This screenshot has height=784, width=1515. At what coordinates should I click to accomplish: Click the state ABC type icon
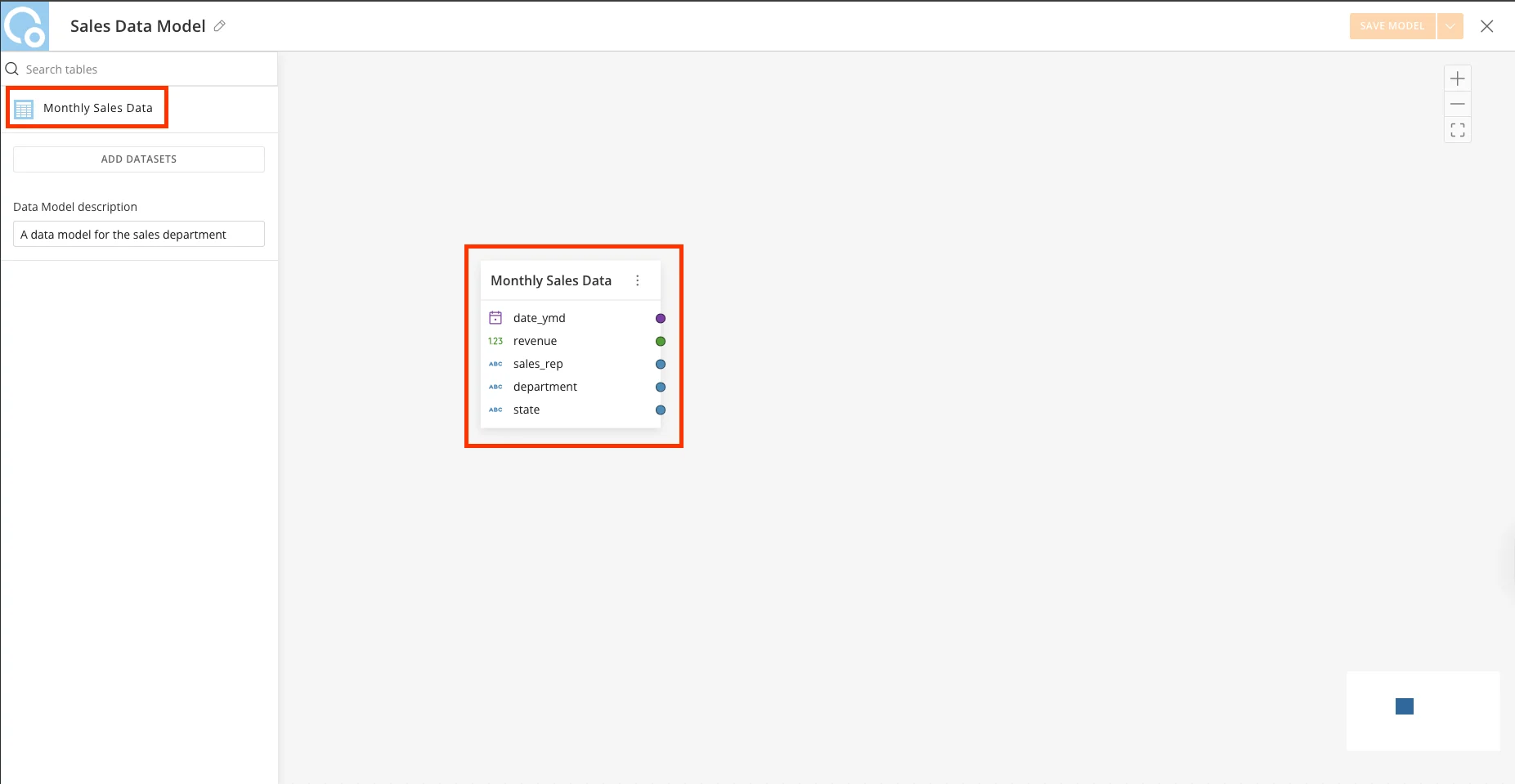495,410
